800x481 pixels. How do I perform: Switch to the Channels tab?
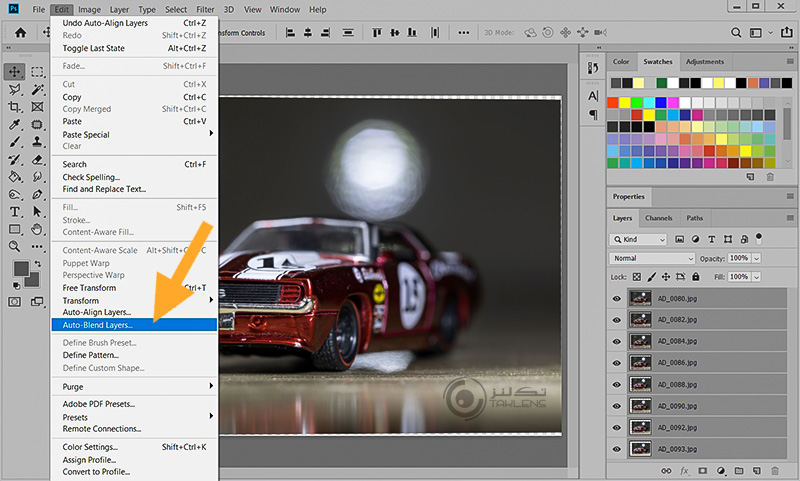click(658, 218)
